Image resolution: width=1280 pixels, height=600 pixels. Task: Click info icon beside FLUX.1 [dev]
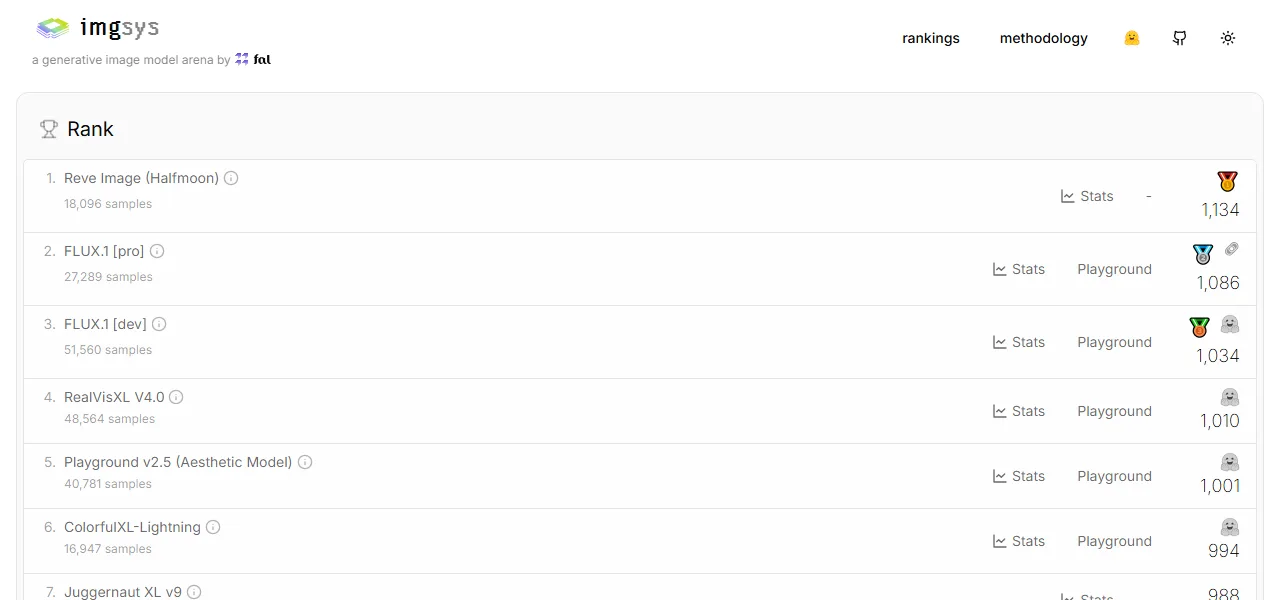click(x=159, y=324)
